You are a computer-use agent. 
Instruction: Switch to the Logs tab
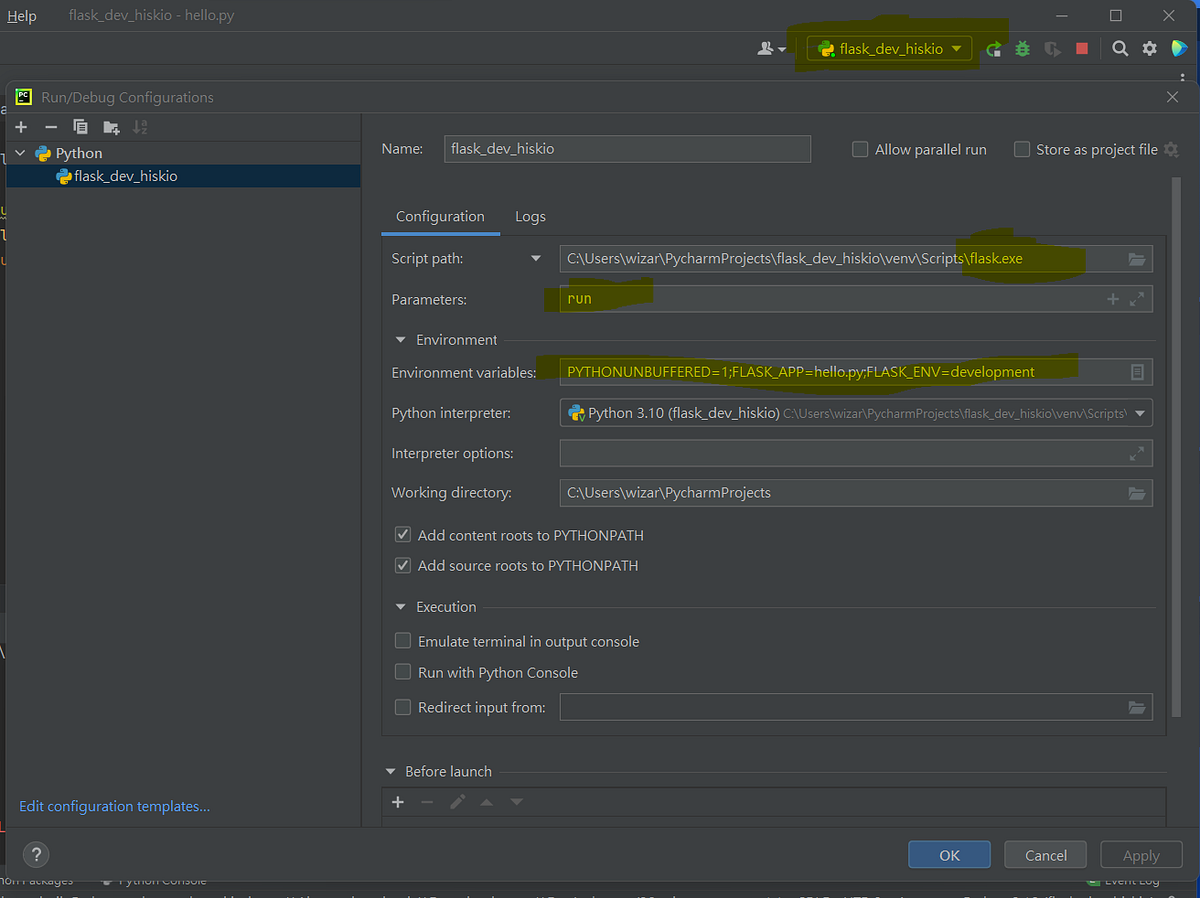(x=530, y=216)
